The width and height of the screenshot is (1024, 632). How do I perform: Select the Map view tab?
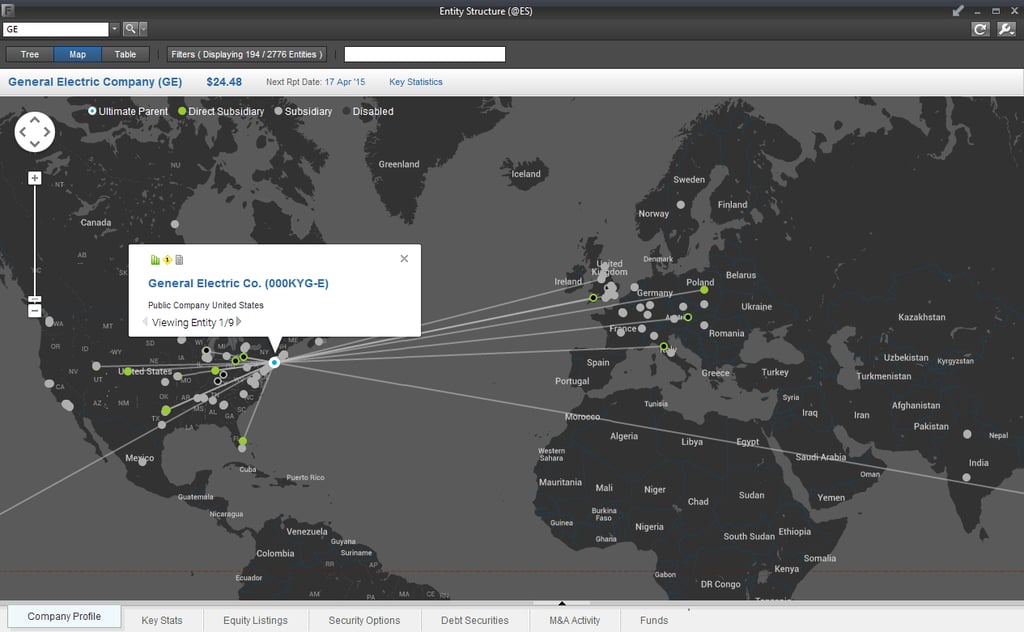(78, 54)
